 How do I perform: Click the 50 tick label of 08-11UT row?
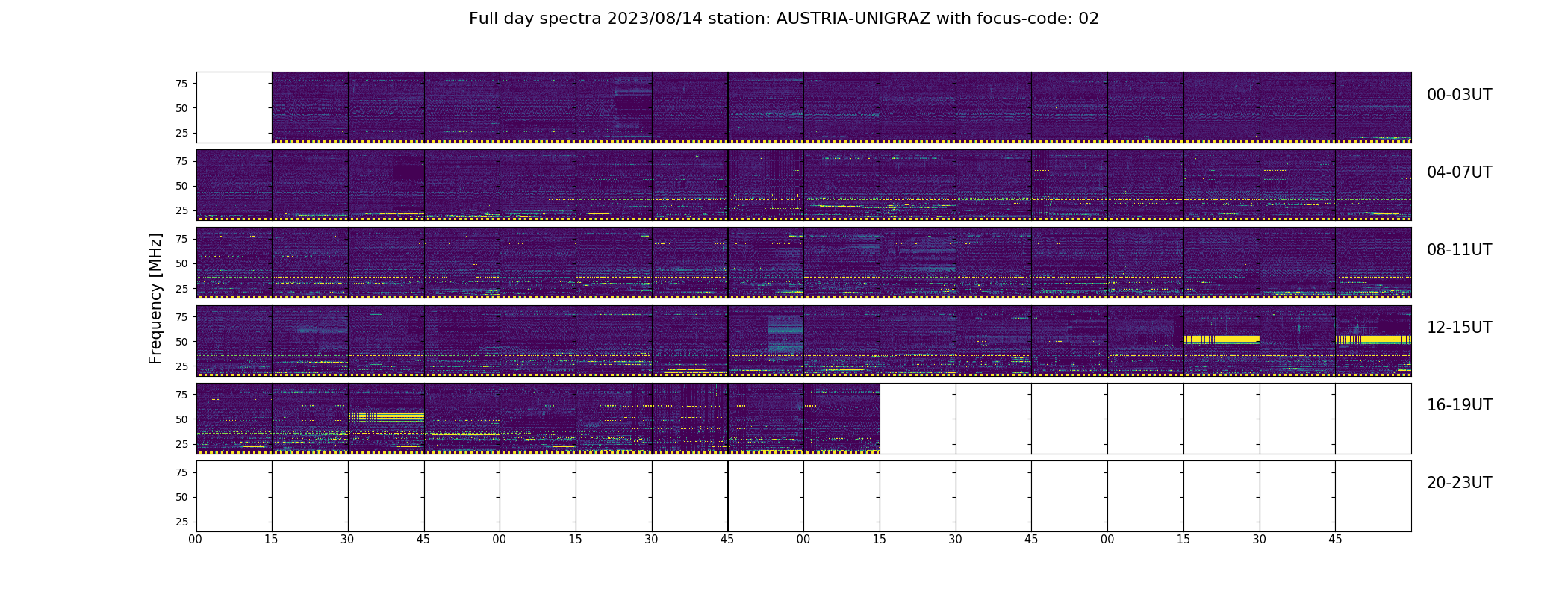181,263
